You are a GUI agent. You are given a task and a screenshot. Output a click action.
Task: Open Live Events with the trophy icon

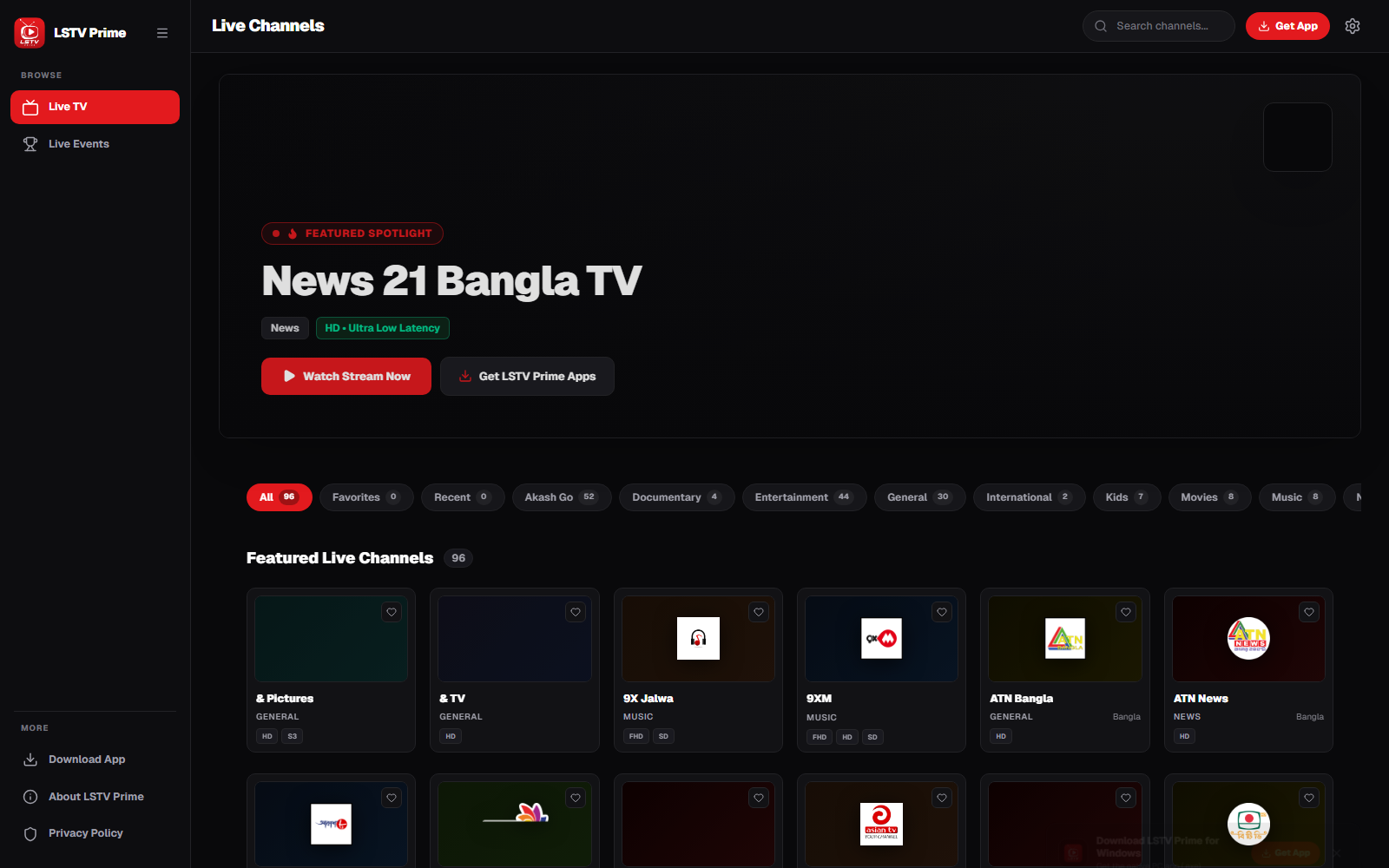(95, 144)
